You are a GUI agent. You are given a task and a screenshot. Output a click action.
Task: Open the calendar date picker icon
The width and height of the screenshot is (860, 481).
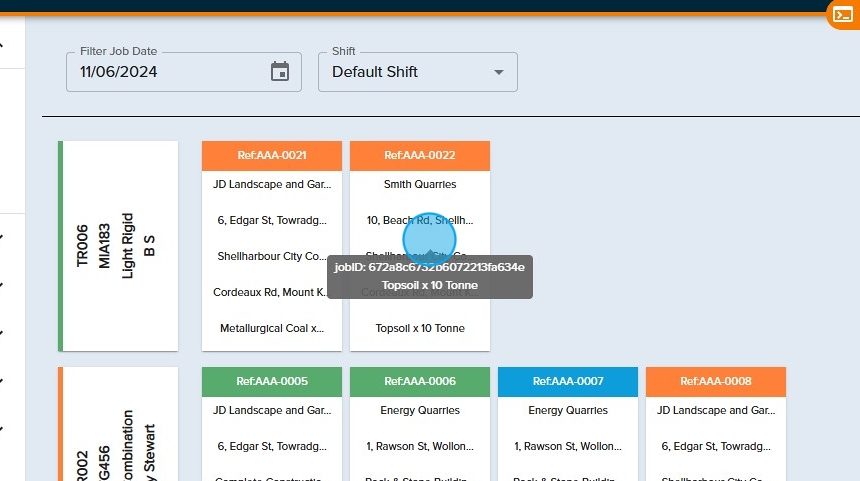[x=280, y=72]
